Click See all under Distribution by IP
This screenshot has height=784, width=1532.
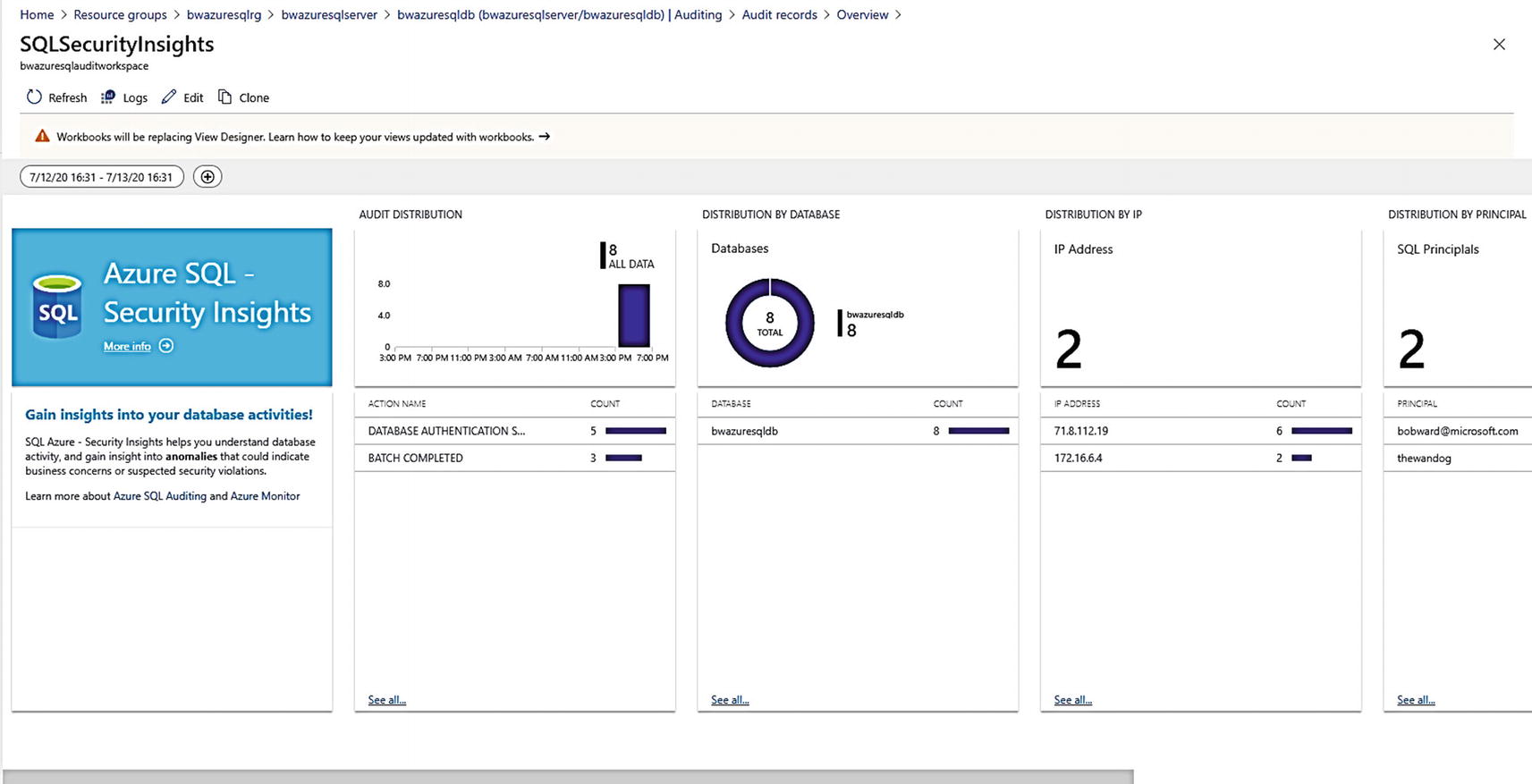pos(1072,700)
